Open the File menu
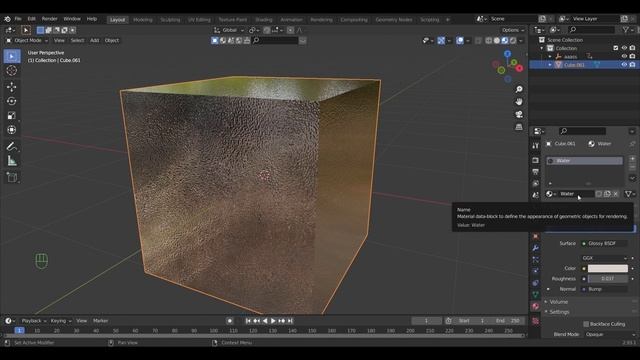640x360 pixels. tap(18, 19)
